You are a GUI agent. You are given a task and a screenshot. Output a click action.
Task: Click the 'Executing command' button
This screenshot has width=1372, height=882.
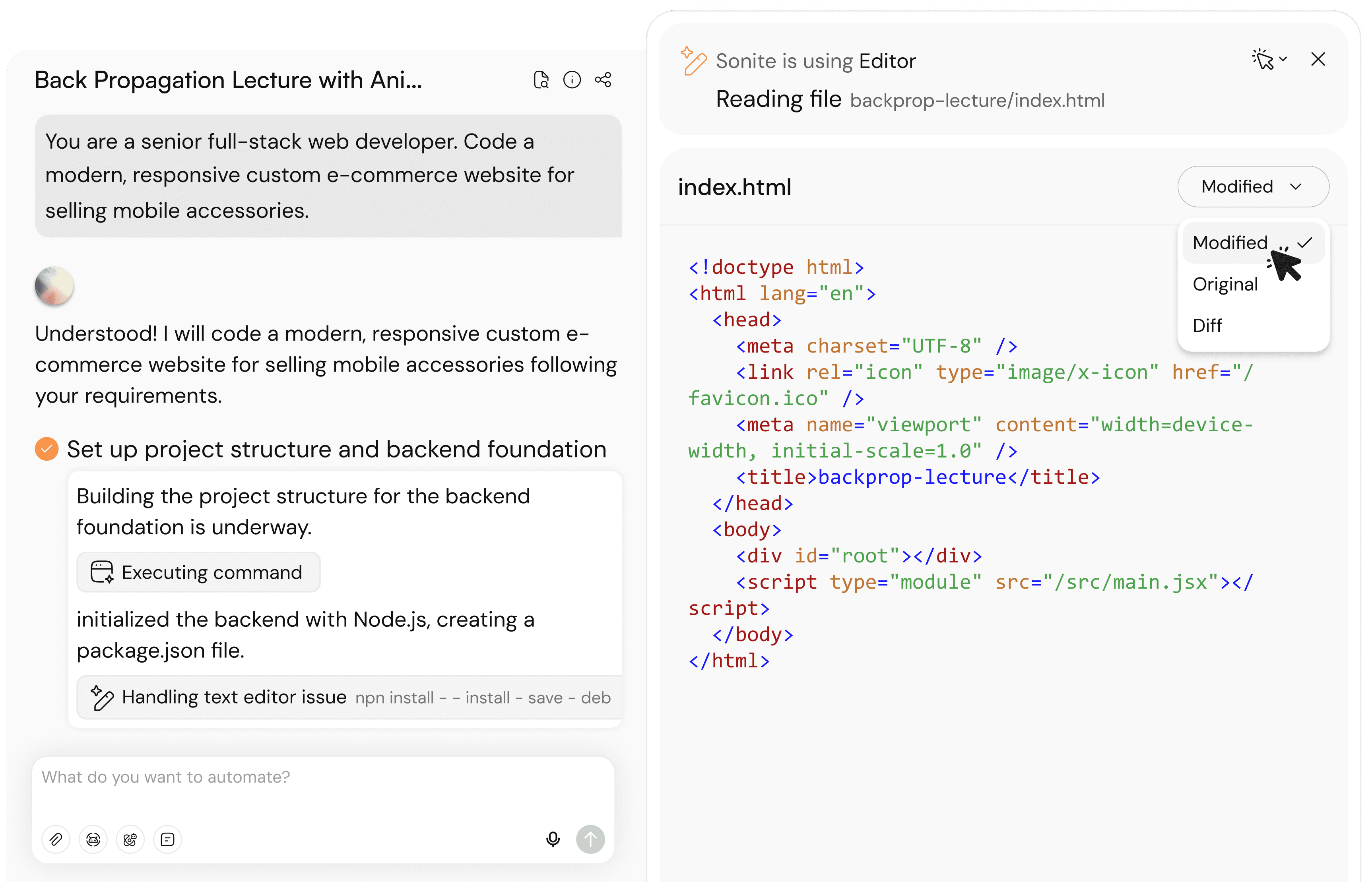point(198,572)
